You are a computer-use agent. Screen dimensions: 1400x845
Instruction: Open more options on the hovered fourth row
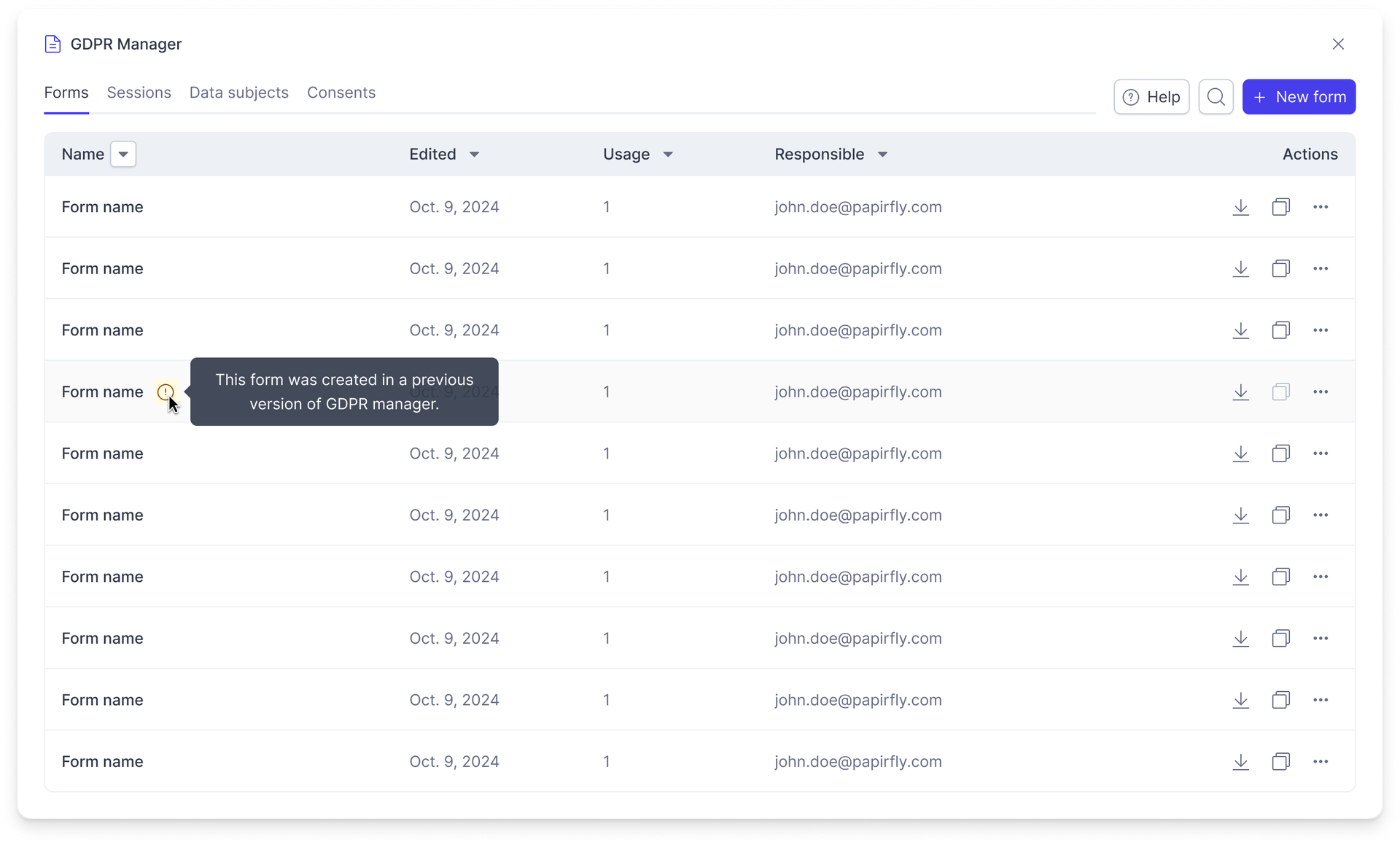(1321, 392)
